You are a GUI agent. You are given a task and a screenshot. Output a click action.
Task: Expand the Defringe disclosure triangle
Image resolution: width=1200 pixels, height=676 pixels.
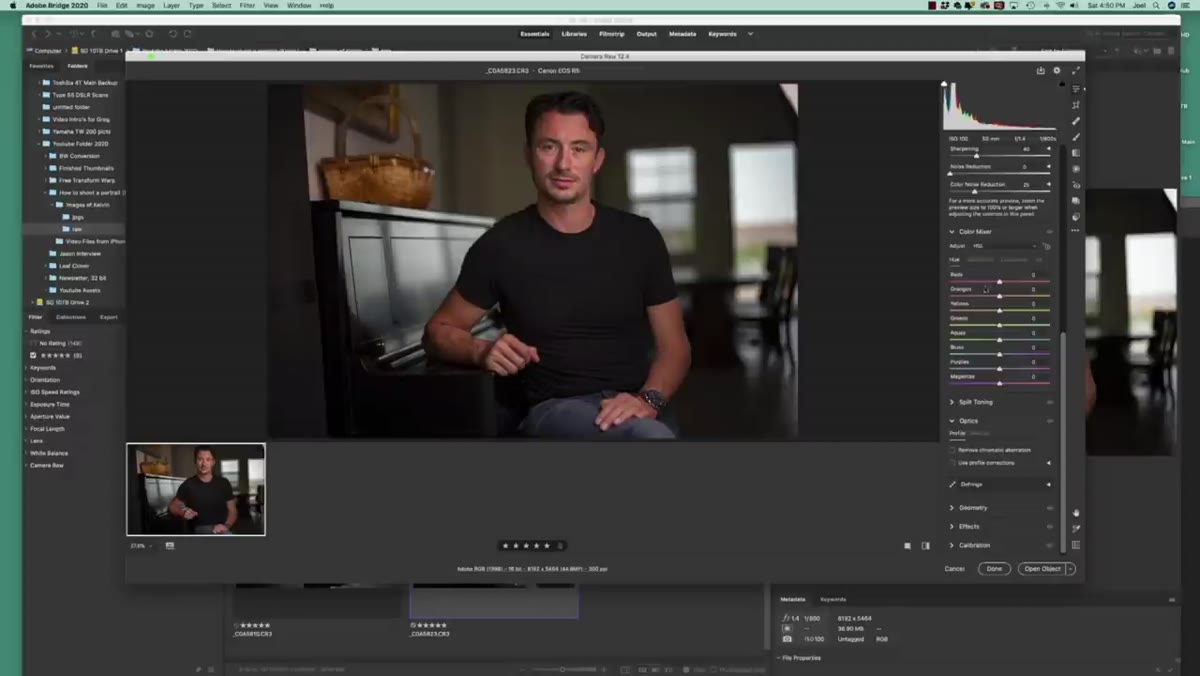point(1048,484)
